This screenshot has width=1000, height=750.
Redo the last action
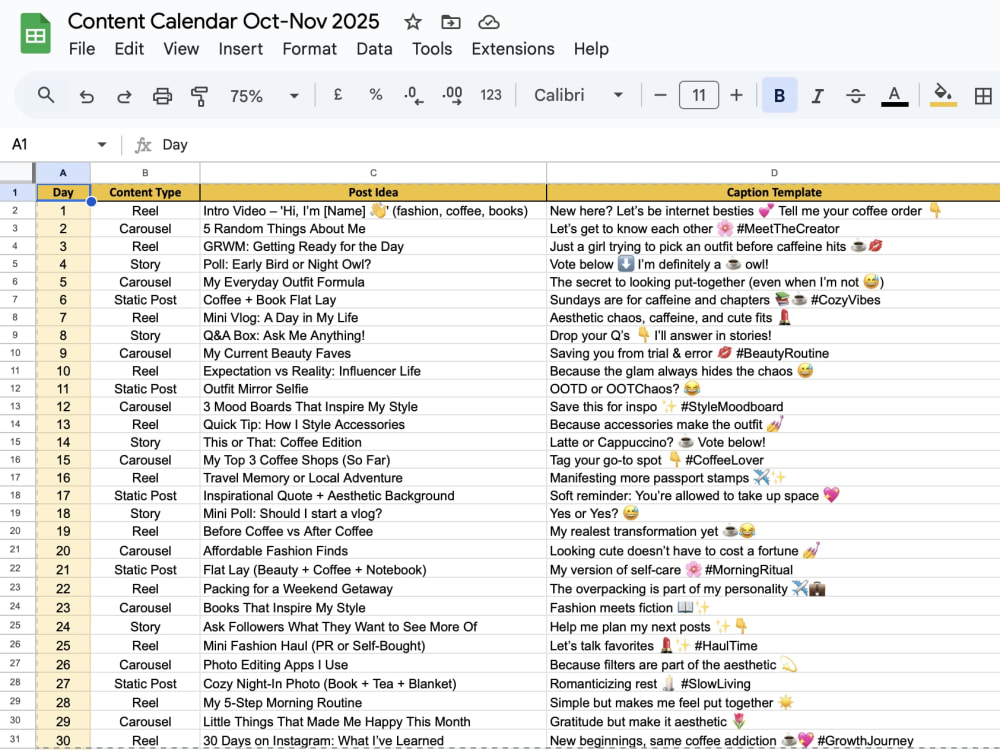(x=124, y=96)
